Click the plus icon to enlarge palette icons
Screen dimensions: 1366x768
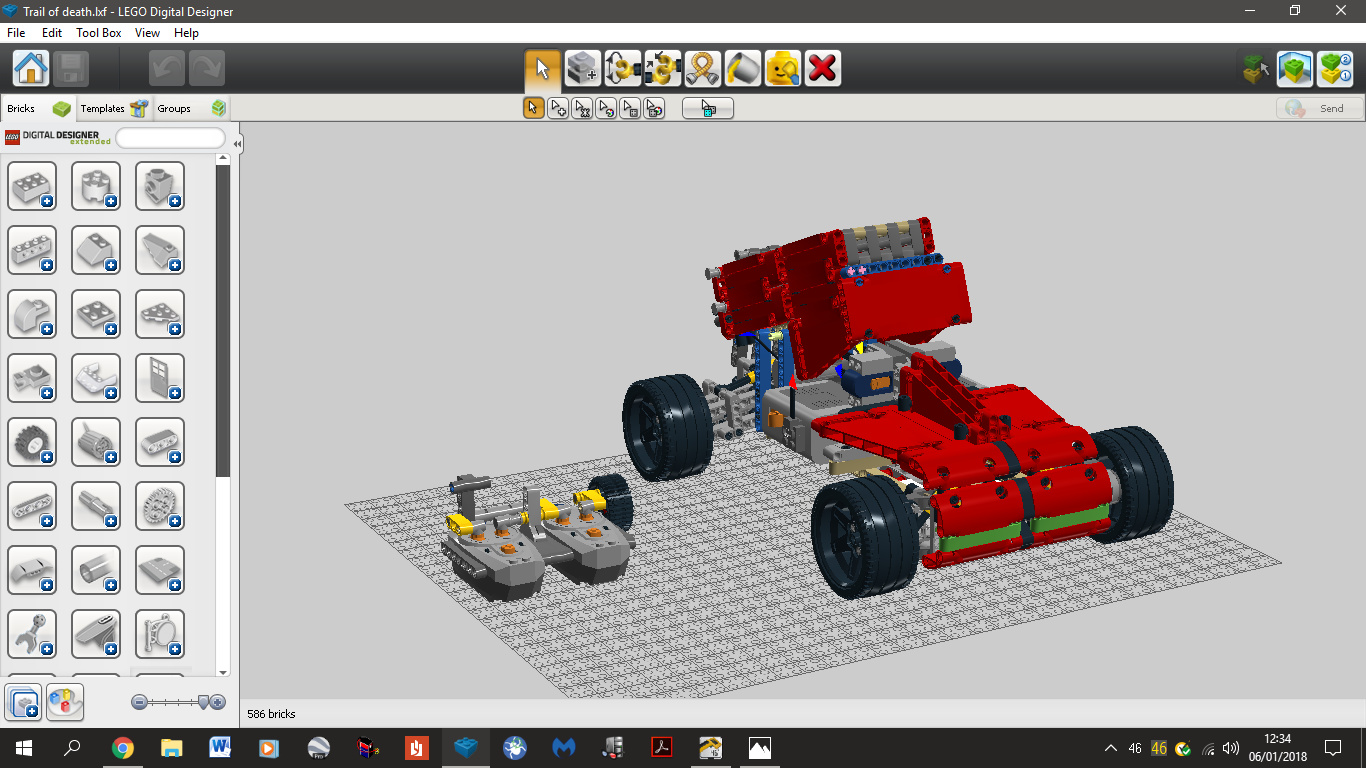[218, 702]
